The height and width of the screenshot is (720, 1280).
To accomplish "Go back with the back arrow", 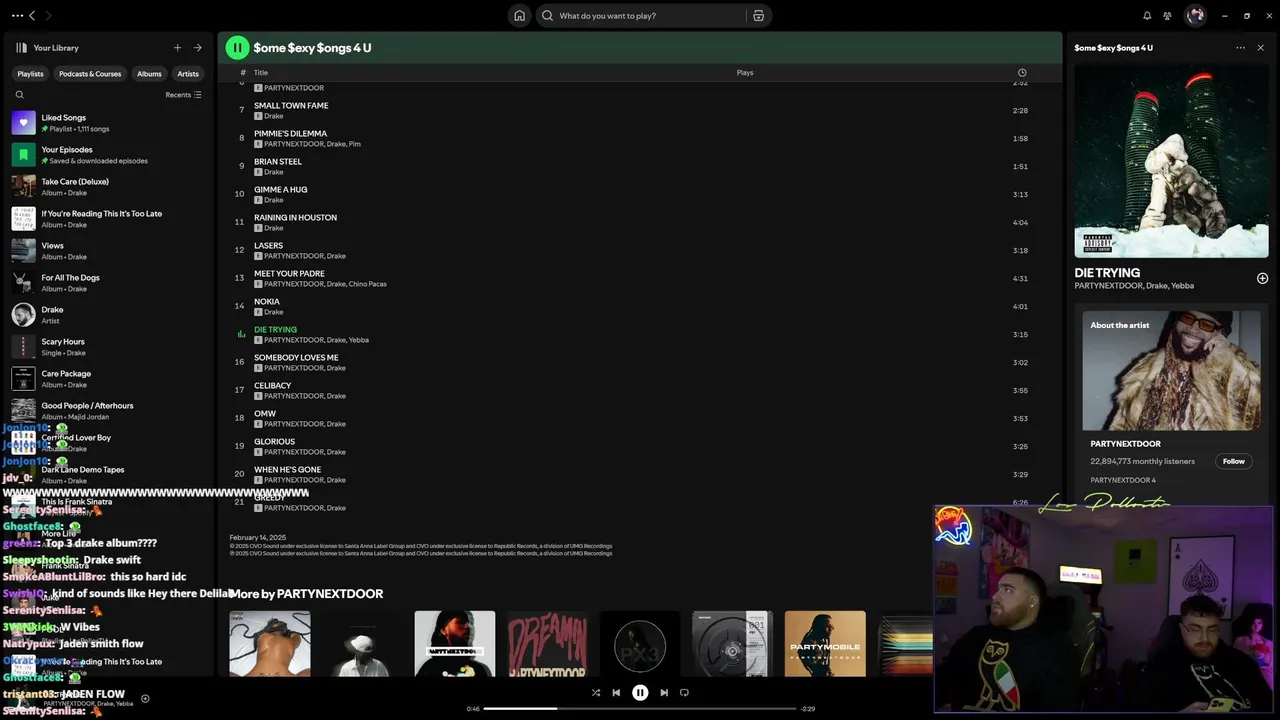I will click(32, 16).
